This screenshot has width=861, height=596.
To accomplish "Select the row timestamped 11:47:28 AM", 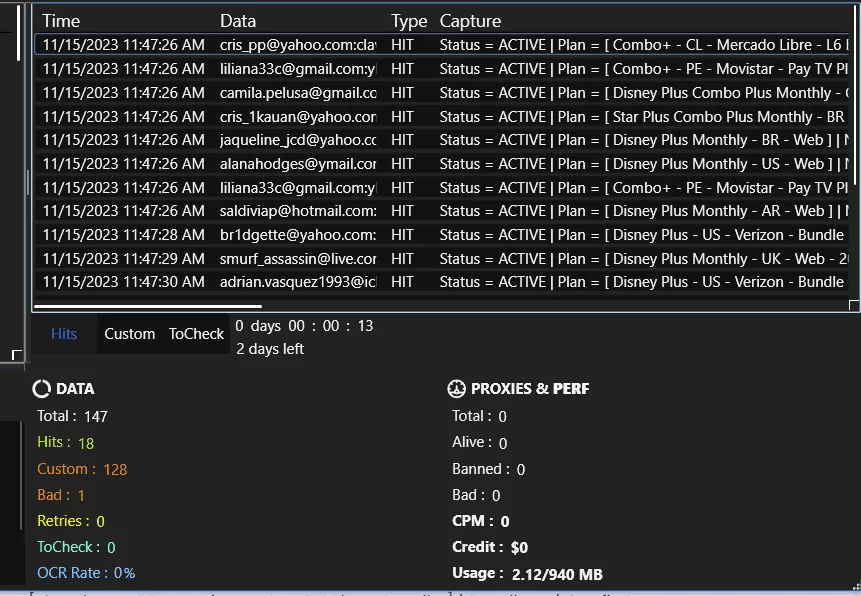I will 442,235.
